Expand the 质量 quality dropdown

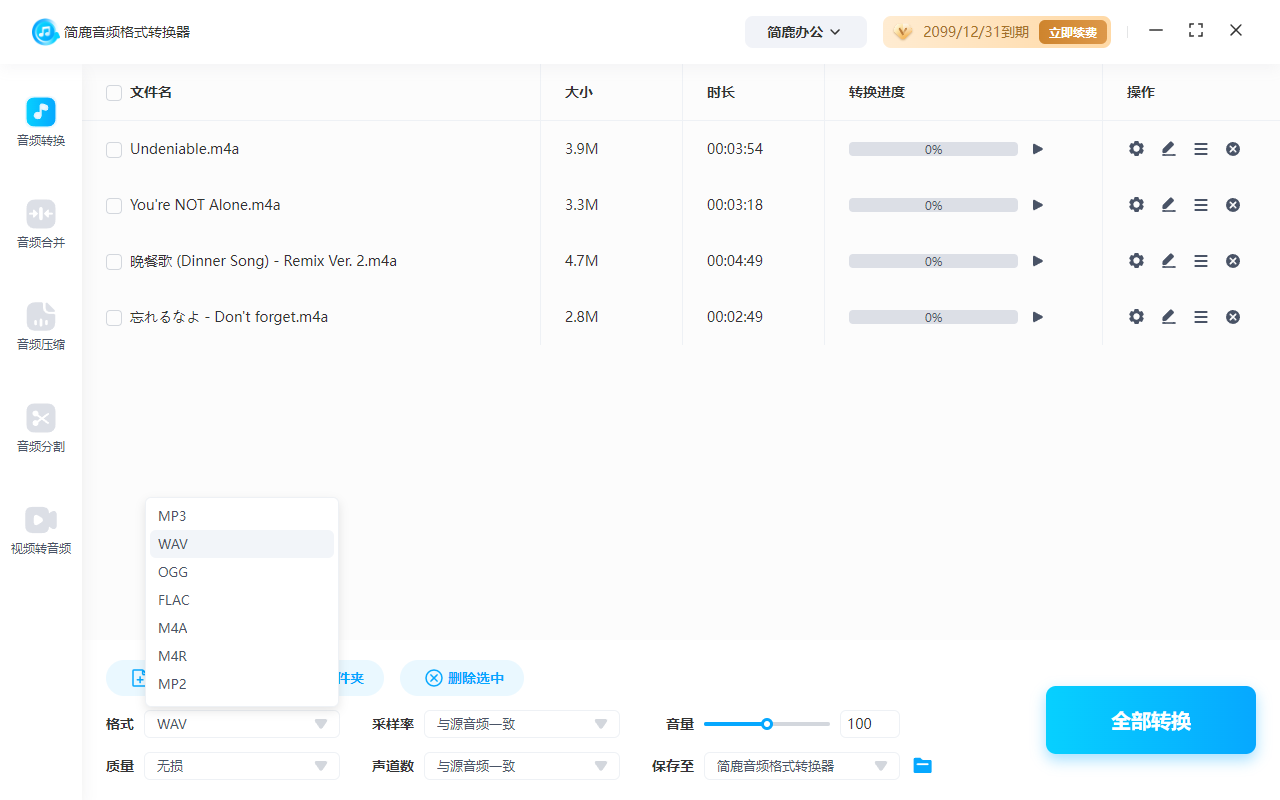click(x=241, y=765)
